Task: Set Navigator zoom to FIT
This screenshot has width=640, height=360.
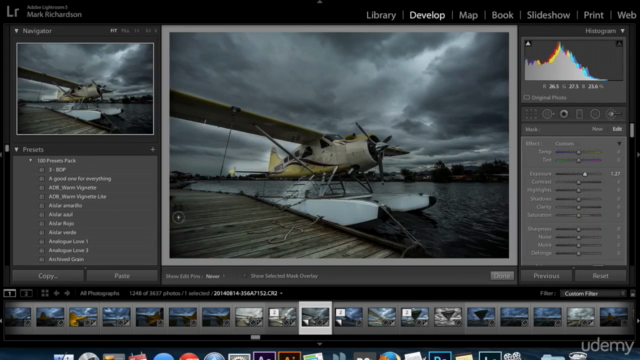Action: pos(113,31)
